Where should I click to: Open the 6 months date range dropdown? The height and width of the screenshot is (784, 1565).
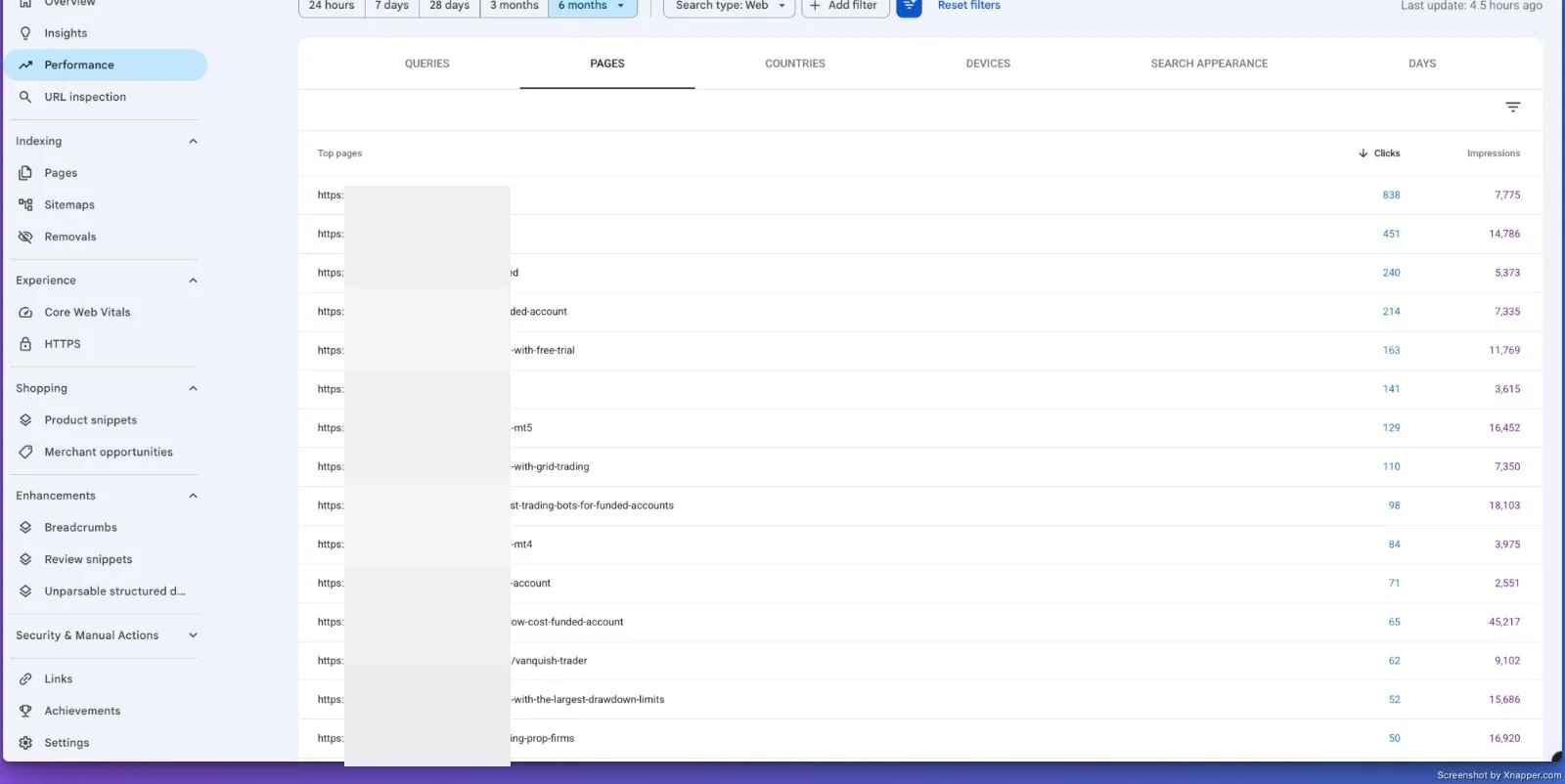click(593, 6)
